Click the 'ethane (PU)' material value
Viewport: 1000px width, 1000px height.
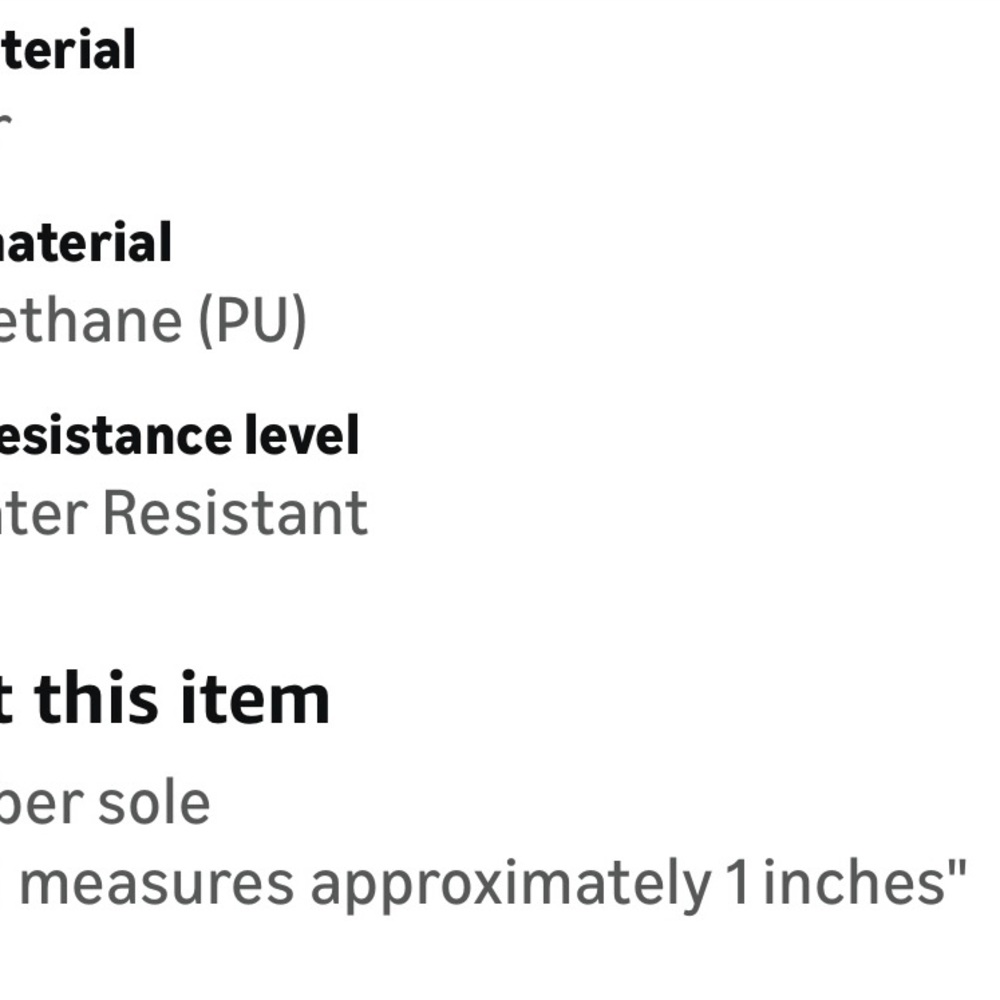coord(152,320)
